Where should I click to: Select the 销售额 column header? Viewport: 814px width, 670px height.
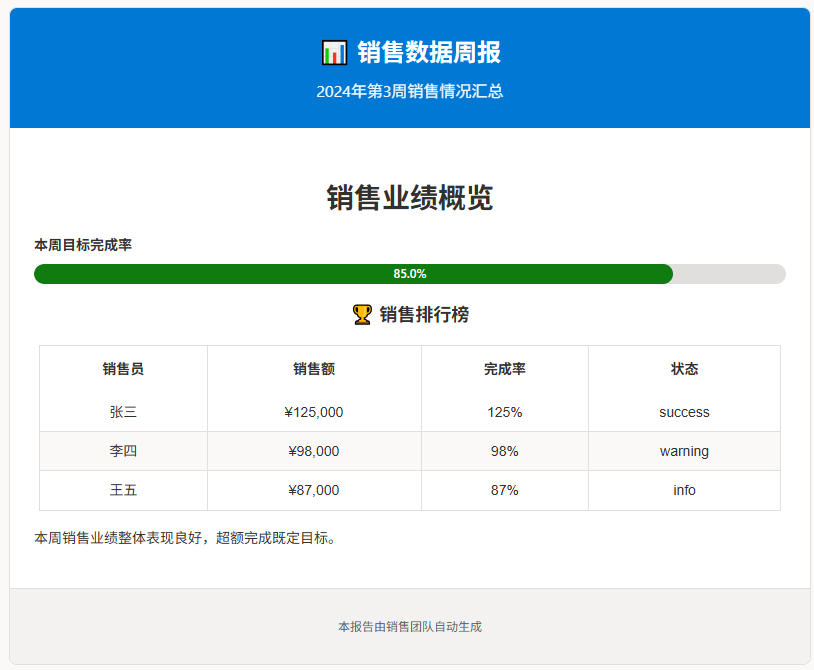(x=314, y=369)
